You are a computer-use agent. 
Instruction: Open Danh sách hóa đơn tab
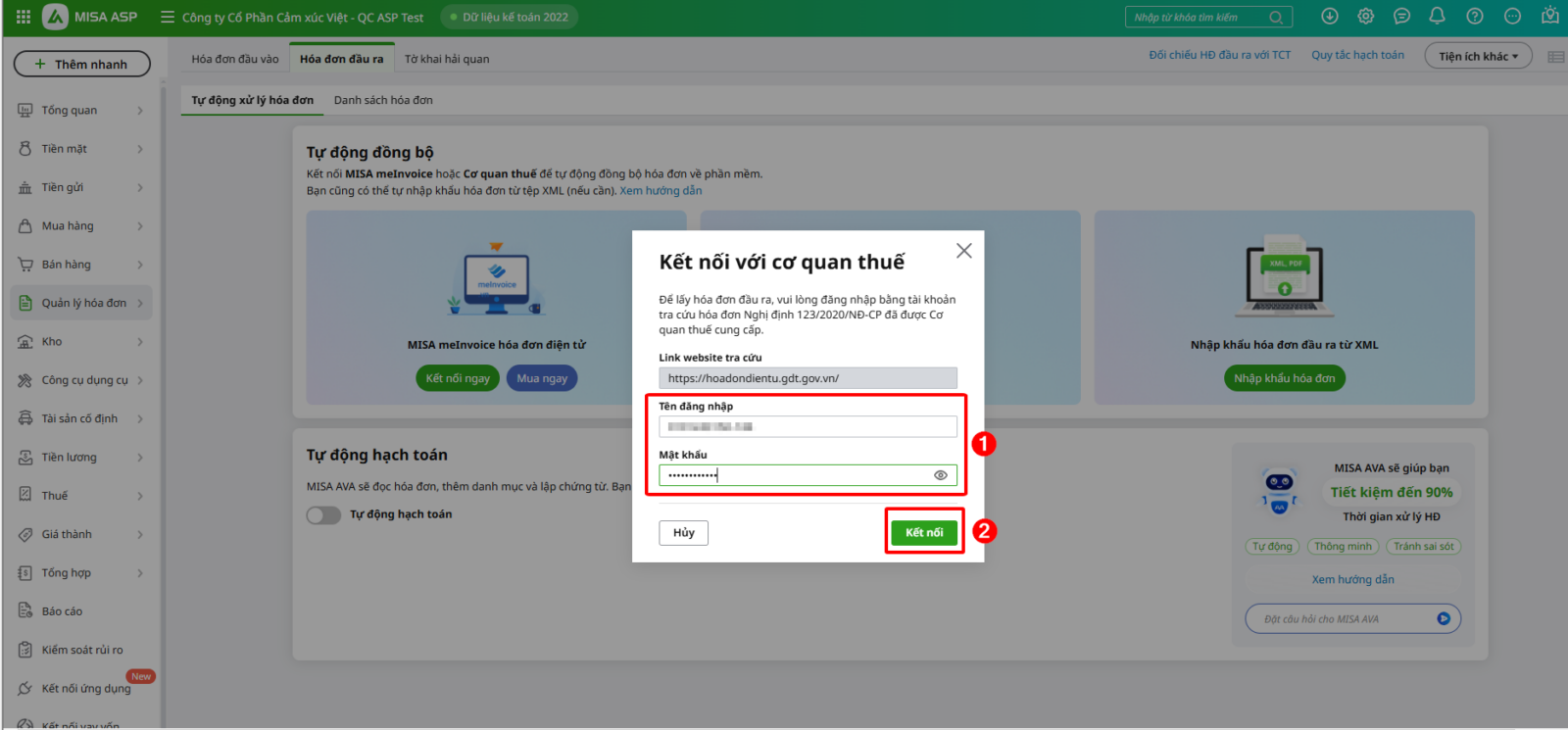(x=383, y=100)
